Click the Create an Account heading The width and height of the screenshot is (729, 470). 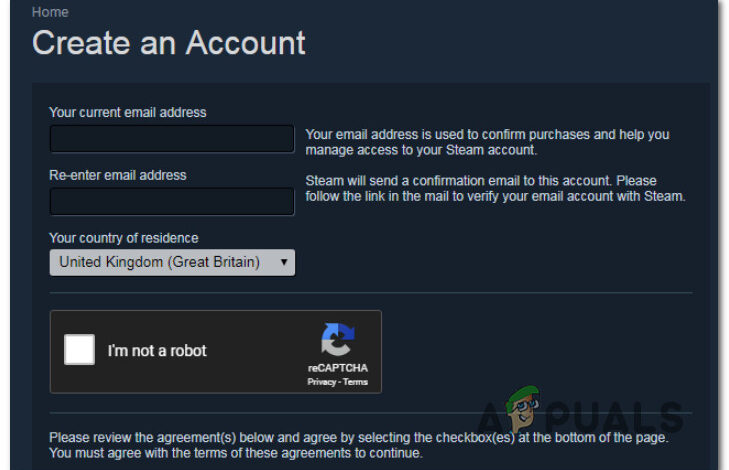coord(169,43)
